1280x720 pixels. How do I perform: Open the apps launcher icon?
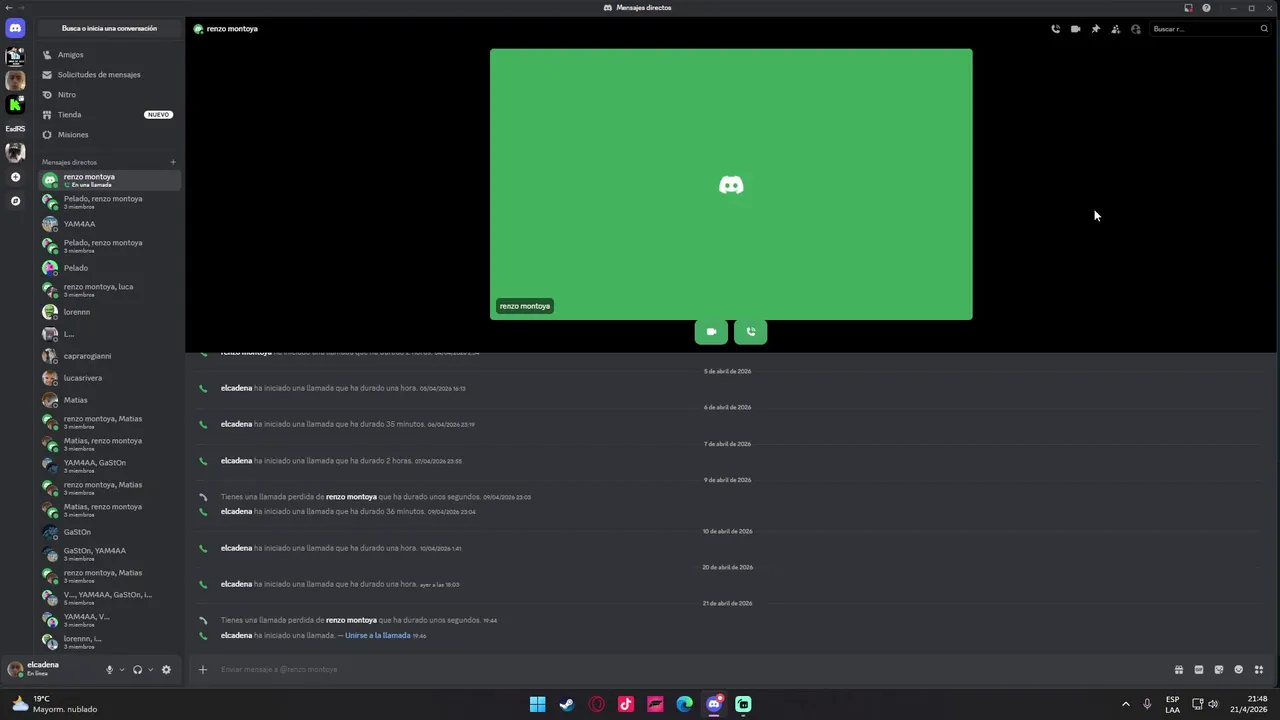pyautogui.click(x=1259, y=670)
